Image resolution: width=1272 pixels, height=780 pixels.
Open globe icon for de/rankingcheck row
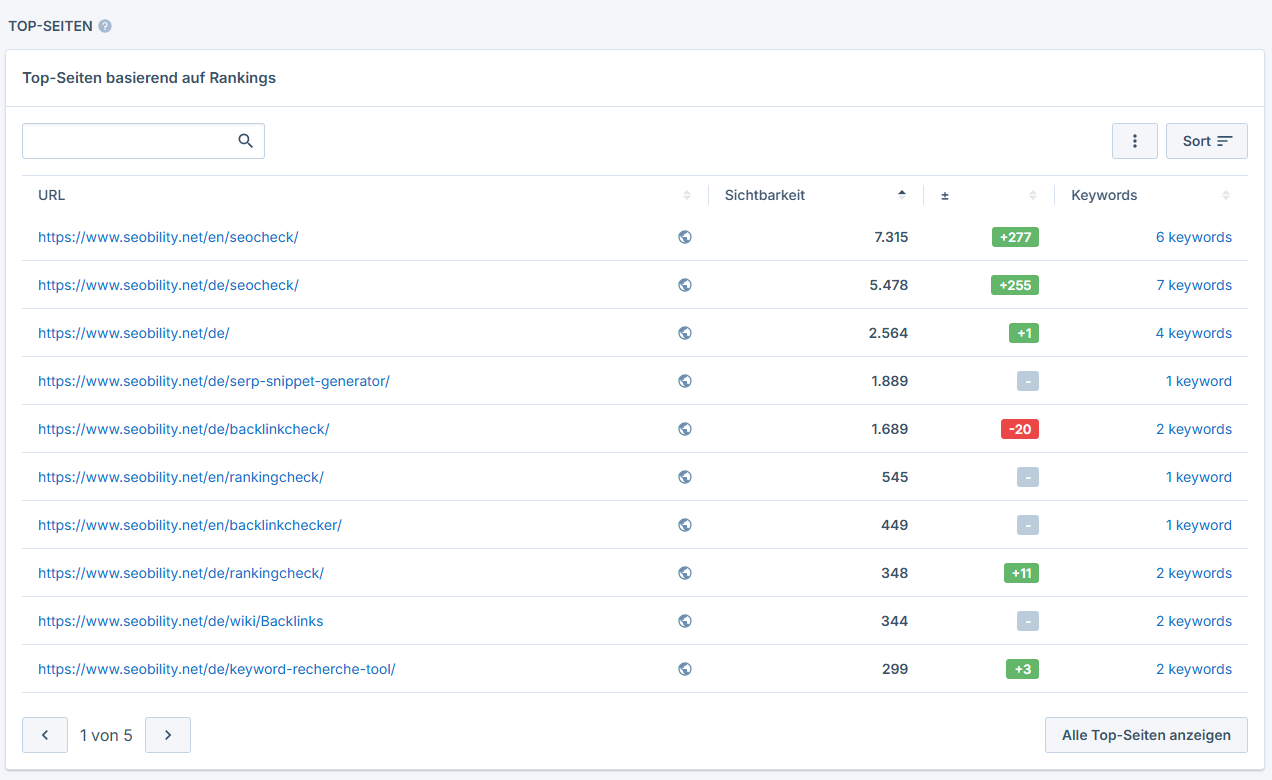tap(685, 573)
